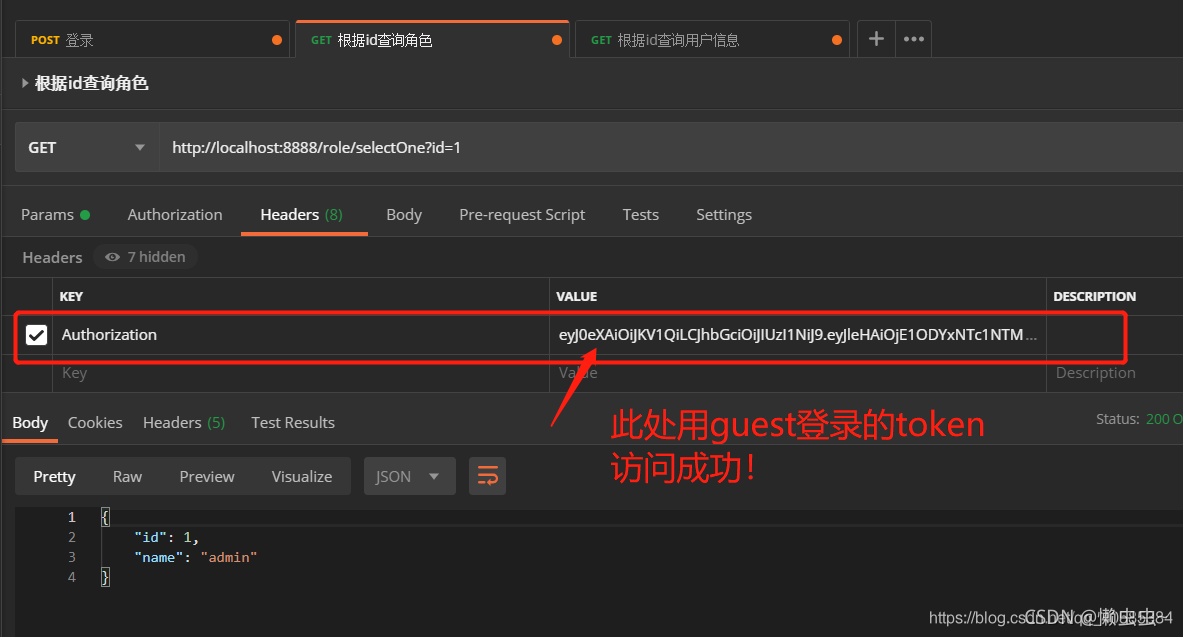
Task: Click the line-wrap icon beside the JSON dropdown
Action: pyautogui.click(x=487, y=476)
